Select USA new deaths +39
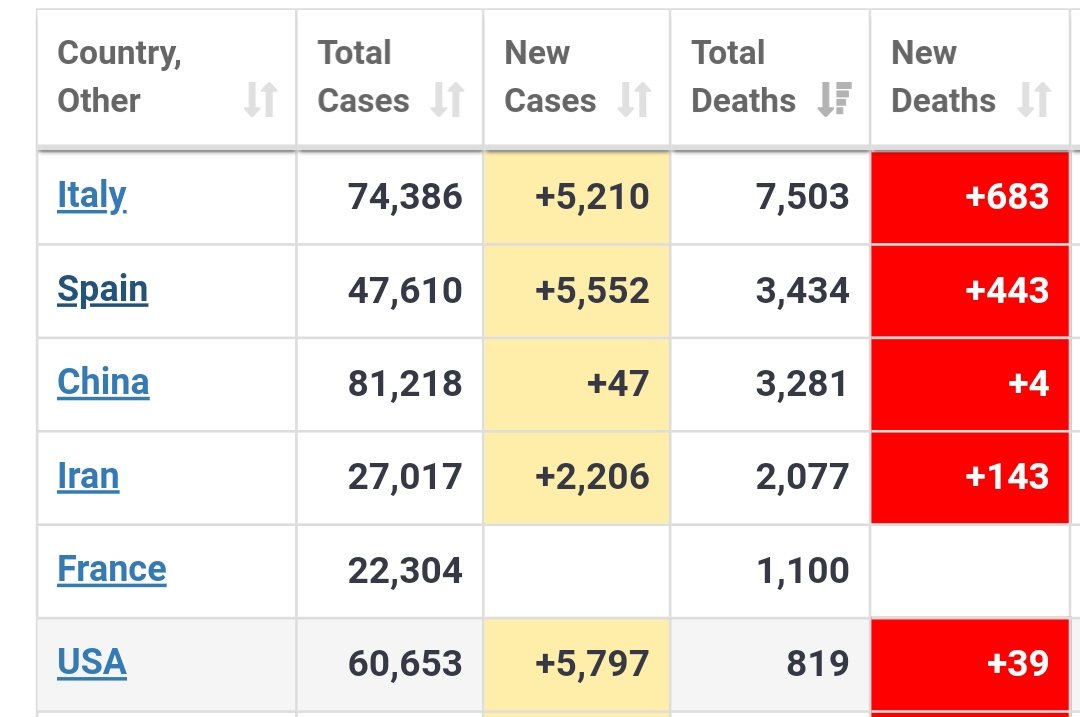 tap(1018, 664)
